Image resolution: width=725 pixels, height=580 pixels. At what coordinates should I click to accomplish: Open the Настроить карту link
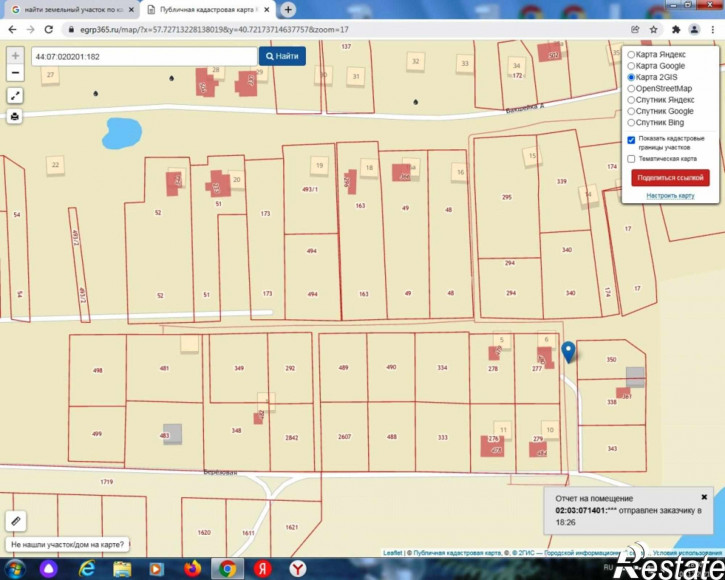click(670, 196)
